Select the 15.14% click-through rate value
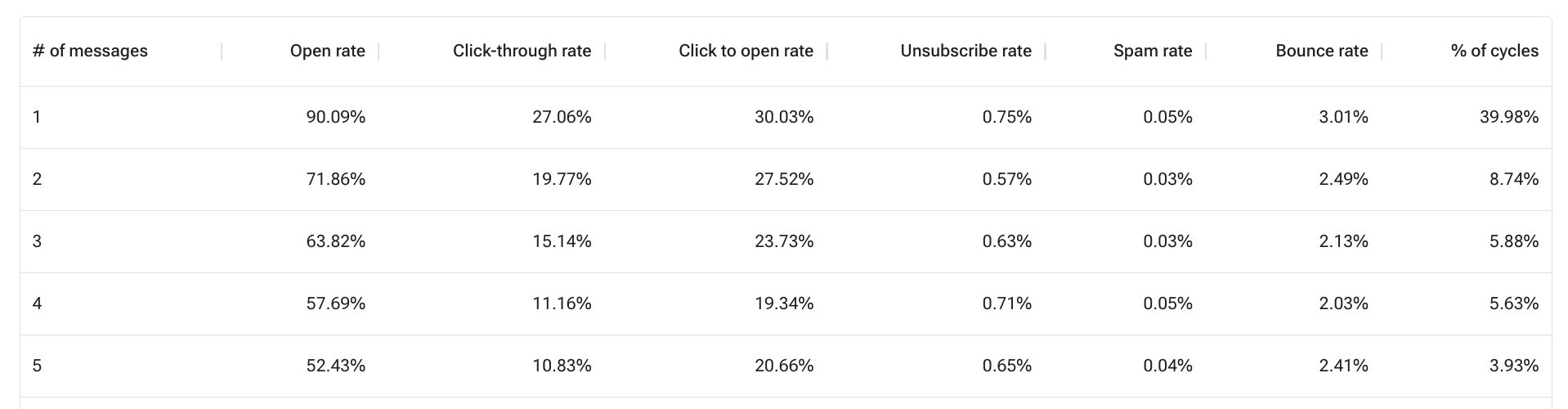The width and height of the screenshot is (1568, 409). (562, 241)
